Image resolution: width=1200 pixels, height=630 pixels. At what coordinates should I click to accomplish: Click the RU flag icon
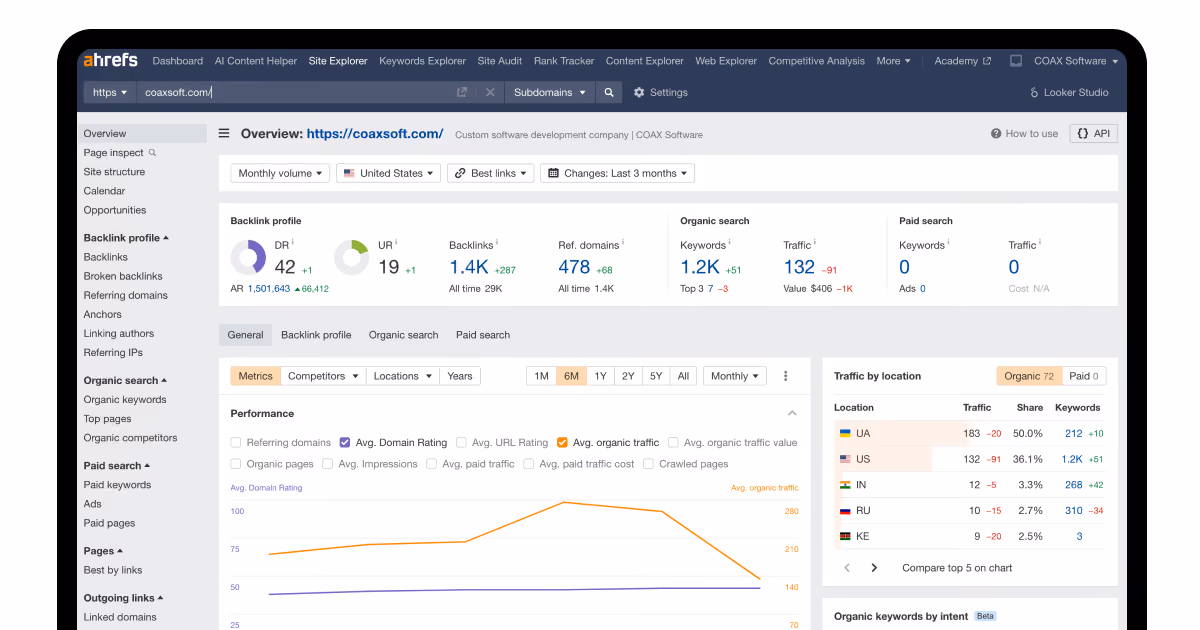click(845, 511)
